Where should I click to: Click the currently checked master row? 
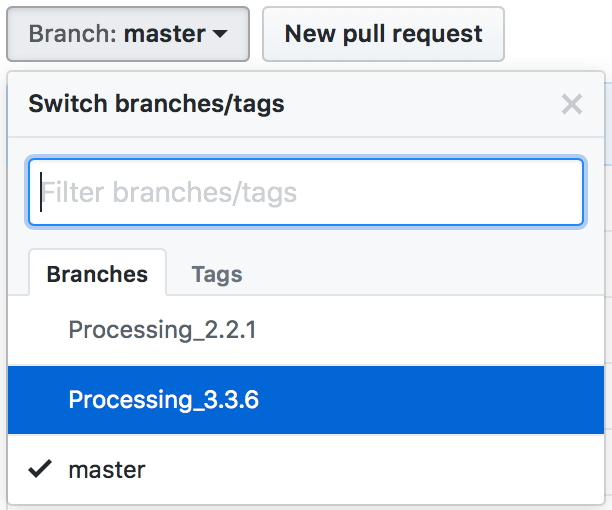coord(306,469)
